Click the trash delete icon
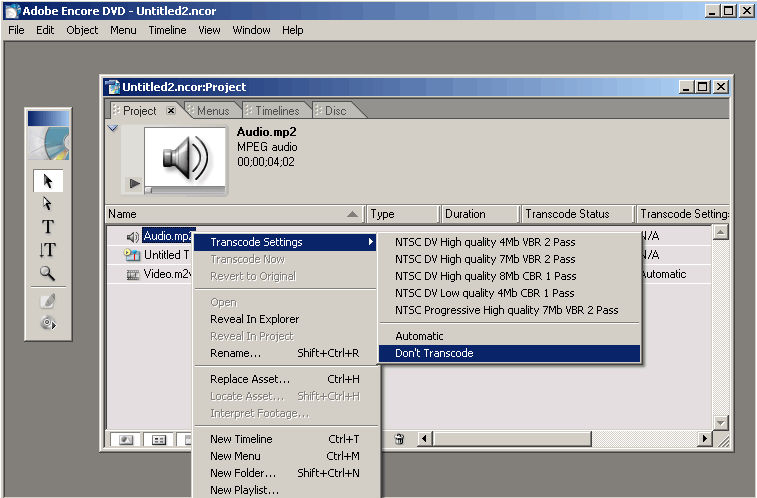Viewport: 757px width, 498px height. point(399,439)
